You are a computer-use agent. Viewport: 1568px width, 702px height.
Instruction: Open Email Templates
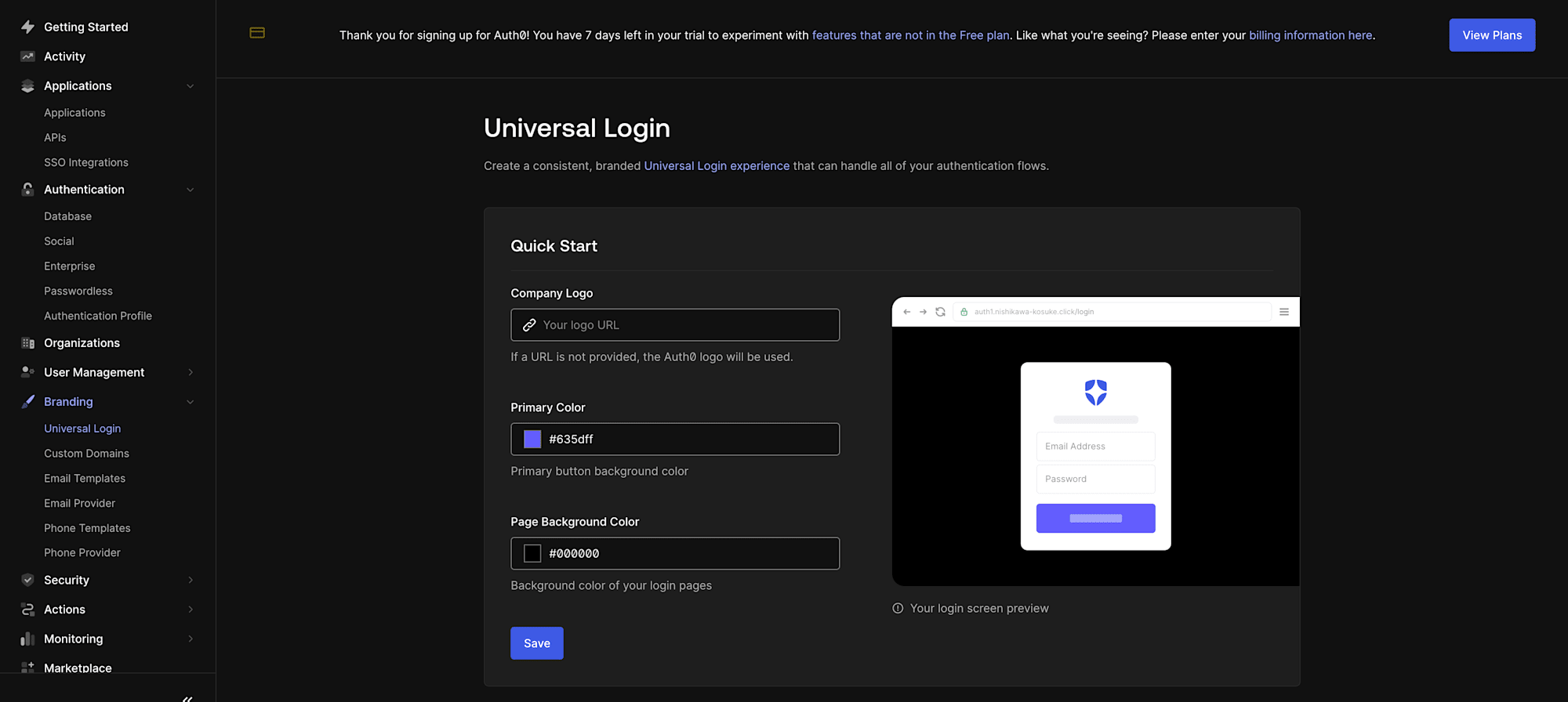pyautogui.click(x=85, y=478)
